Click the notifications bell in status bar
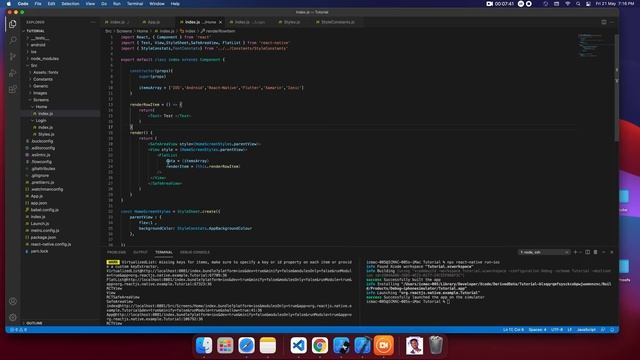Viewport: 640px width, 360px height. click(612, 330)
